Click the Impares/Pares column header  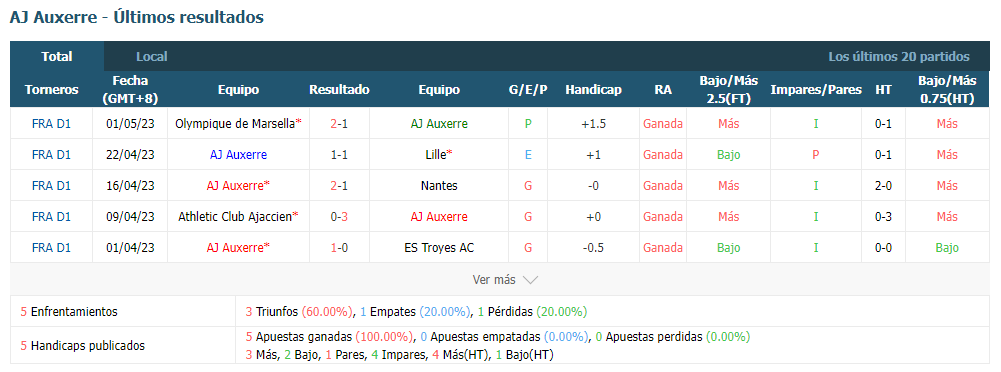click(816, 90)
